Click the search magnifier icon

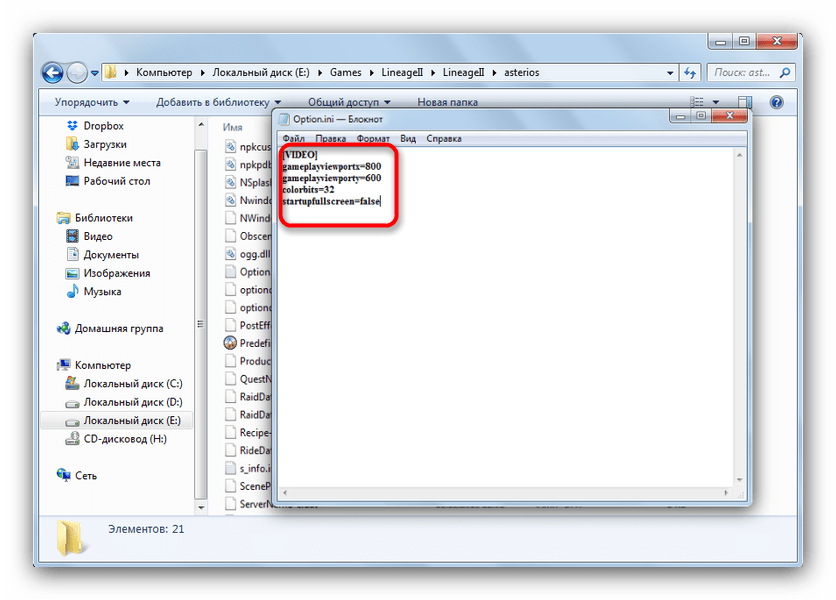pyautogui.click(x=784, y=73)
